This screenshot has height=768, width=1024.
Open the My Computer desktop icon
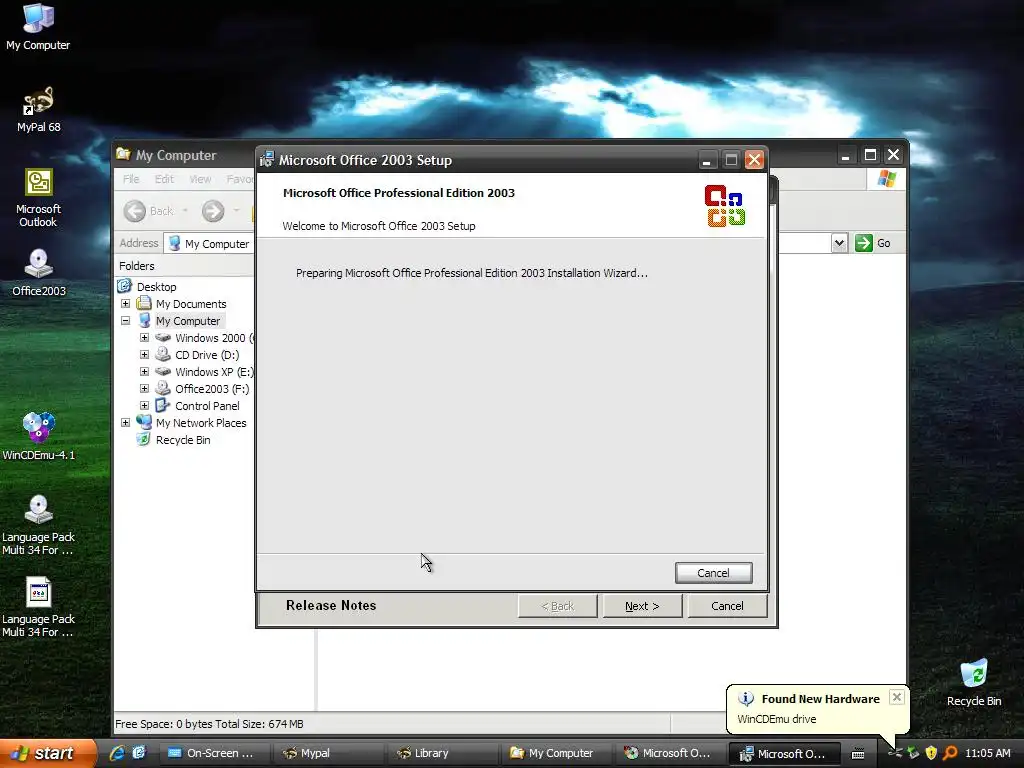(x=38, y=27)
